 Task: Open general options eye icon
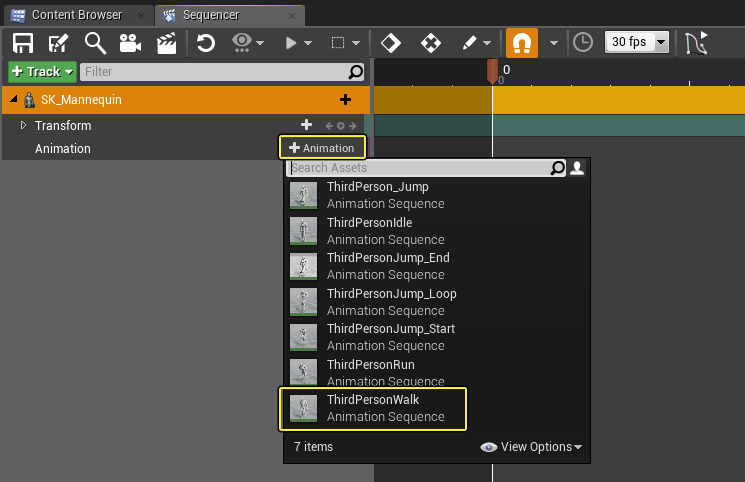[242, 43]
